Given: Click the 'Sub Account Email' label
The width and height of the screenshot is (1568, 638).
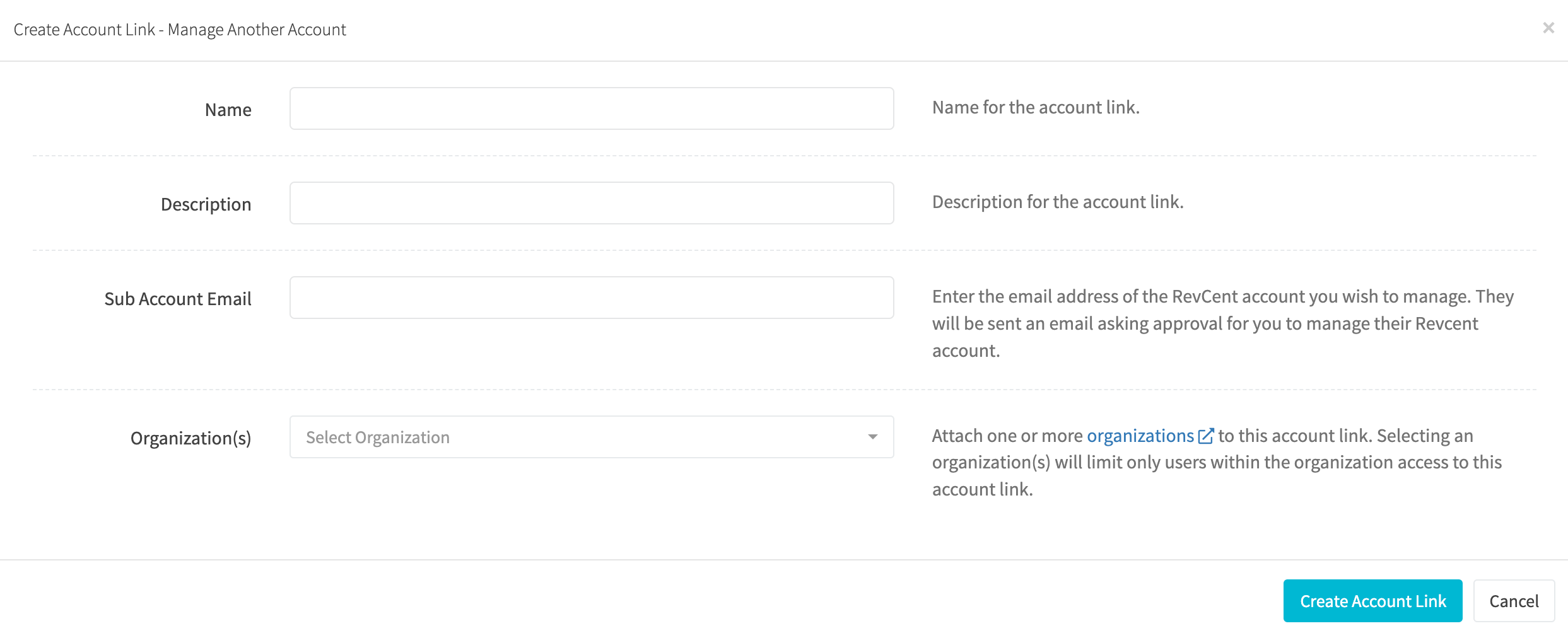Looking at the screenshot, I should tap(178, 299).
